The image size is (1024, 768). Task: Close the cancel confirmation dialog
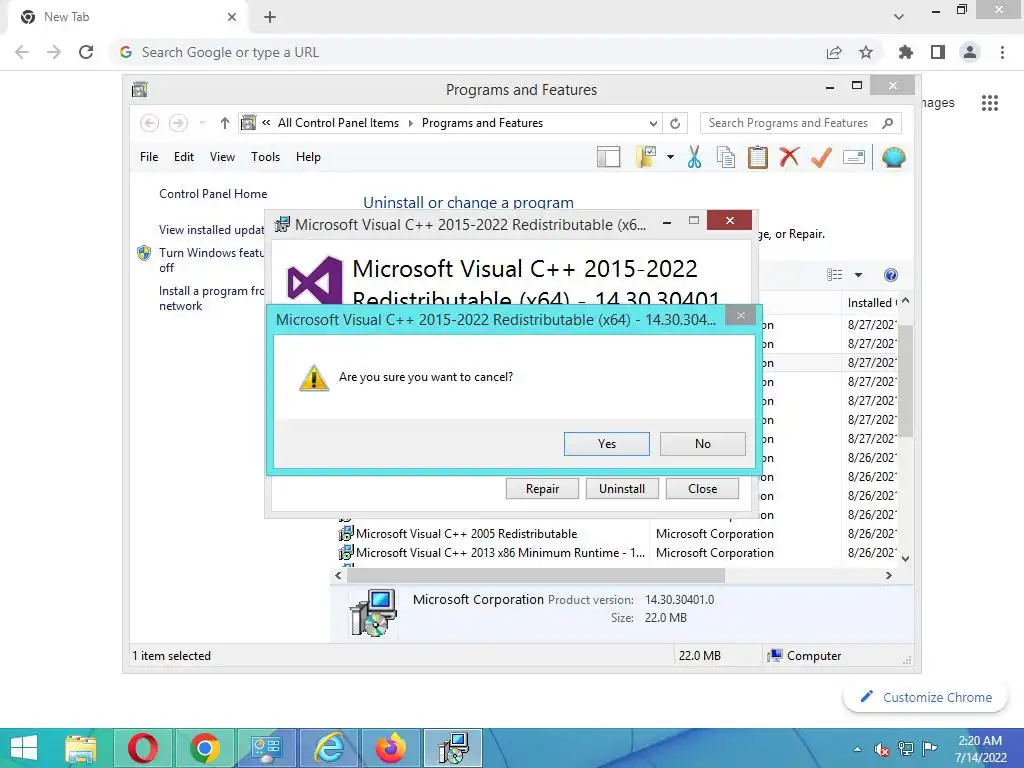click(x=740, y=316)
